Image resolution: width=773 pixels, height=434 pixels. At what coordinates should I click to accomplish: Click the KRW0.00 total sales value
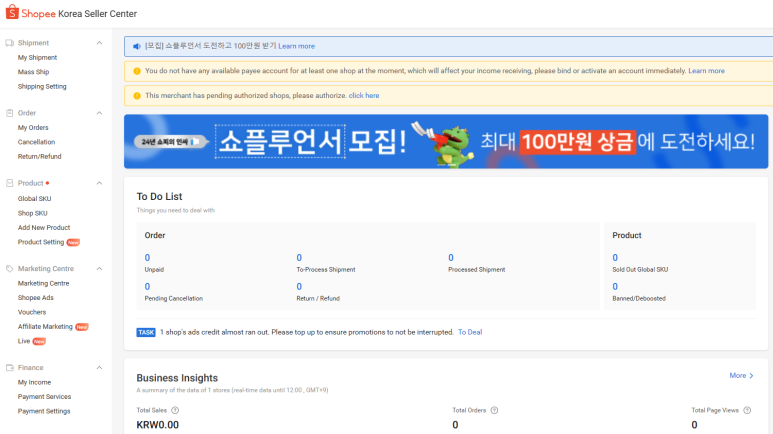pos(158,425)
